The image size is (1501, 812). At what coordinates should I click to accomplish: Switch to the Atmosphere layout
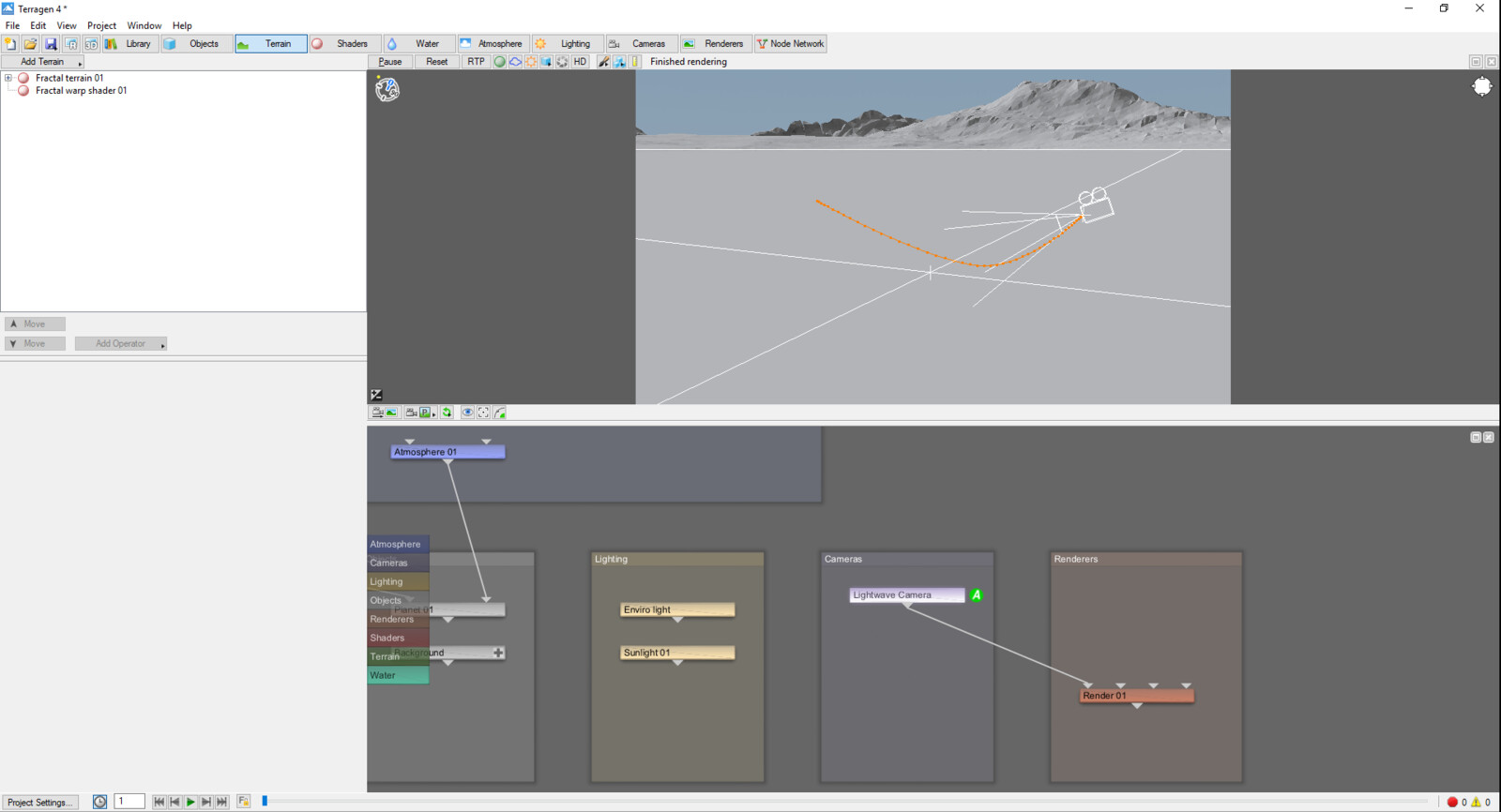click(x=493, y=43)
